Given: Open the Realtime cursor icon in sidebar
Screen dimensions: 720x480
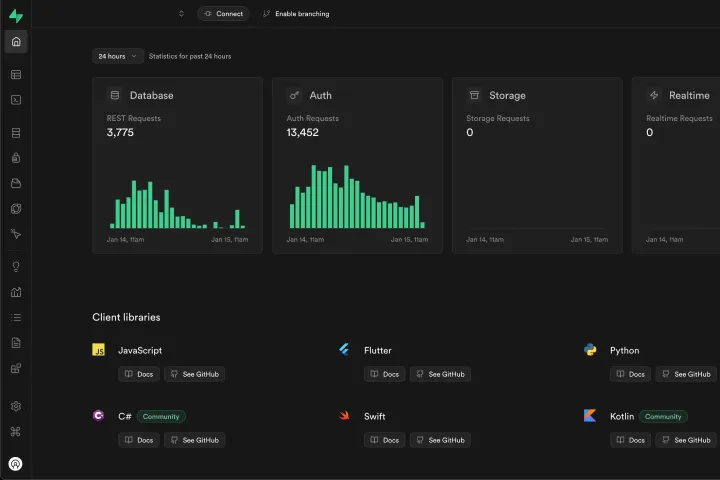Looking at the screenshot, I should tap(16, 234).
